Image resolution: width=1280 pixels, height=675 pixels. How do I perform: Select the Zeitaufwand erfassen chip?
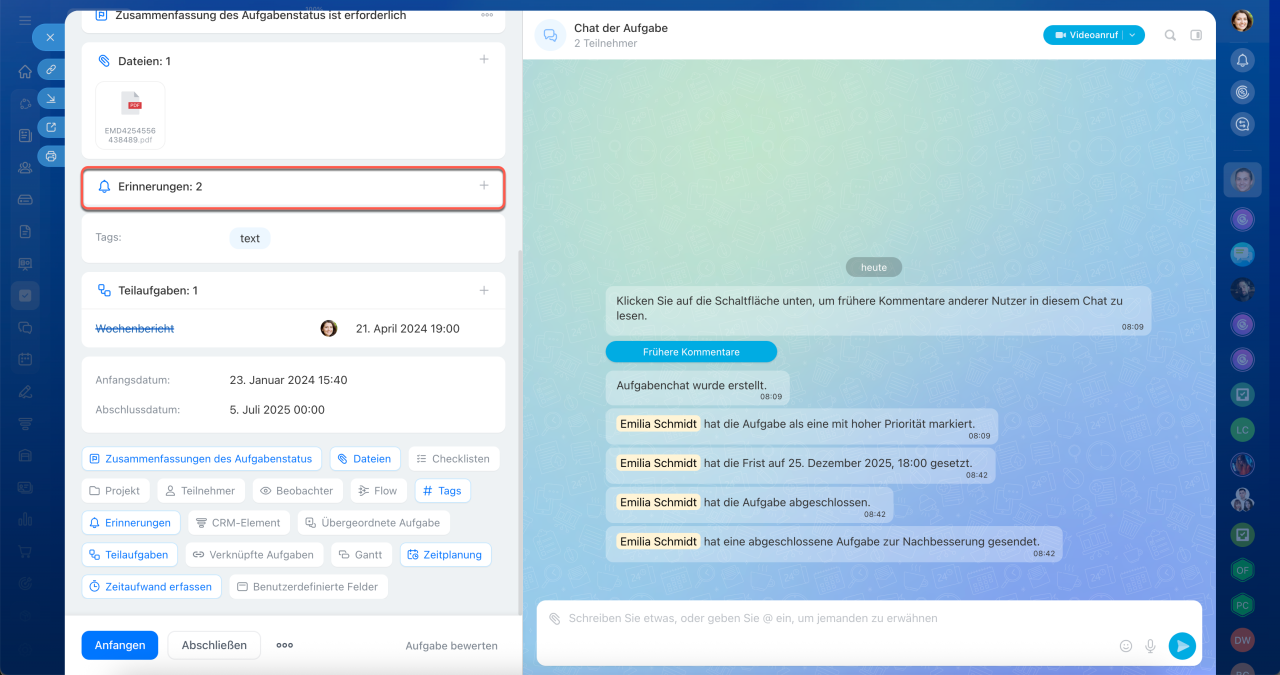(151, 587)
